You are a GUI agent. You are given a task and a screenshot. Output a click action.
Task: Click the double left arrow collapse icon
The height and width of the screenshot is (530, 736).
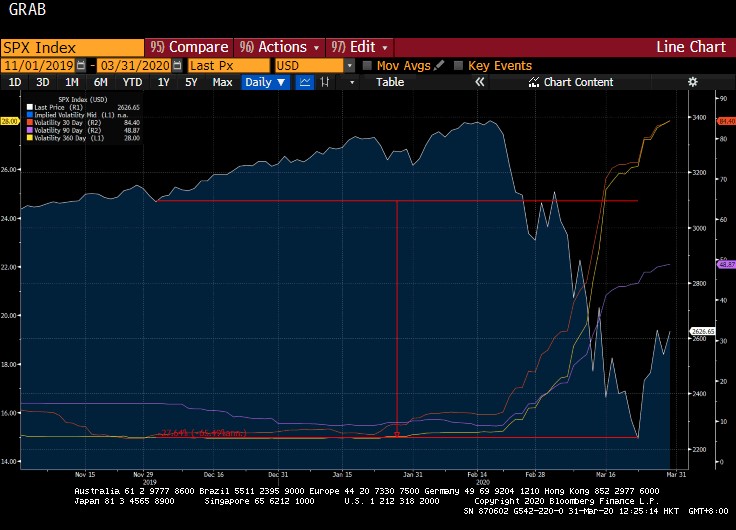(478, 82)
